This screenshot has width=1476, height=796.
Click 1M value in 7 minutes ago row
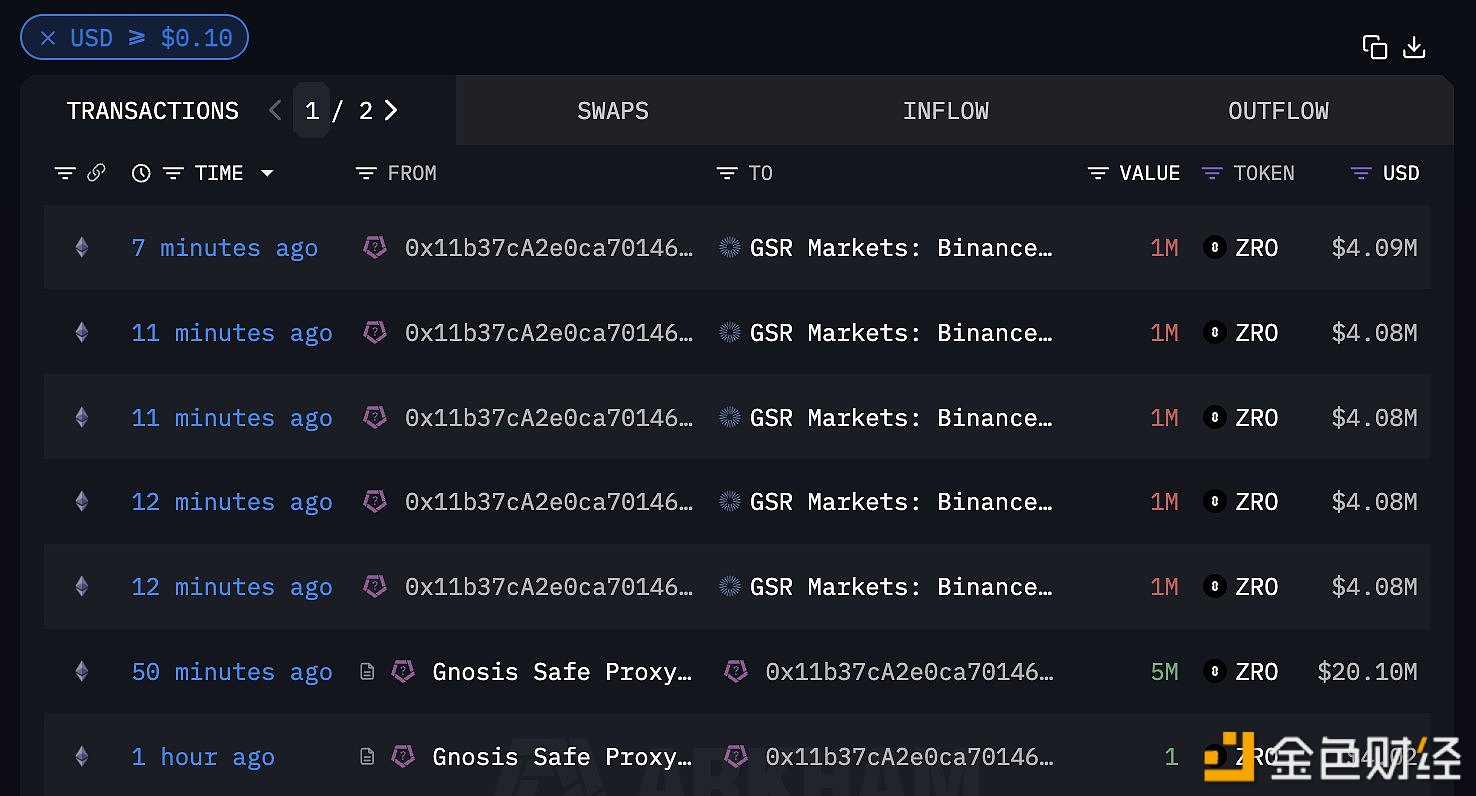click(x=1164, y=248)
